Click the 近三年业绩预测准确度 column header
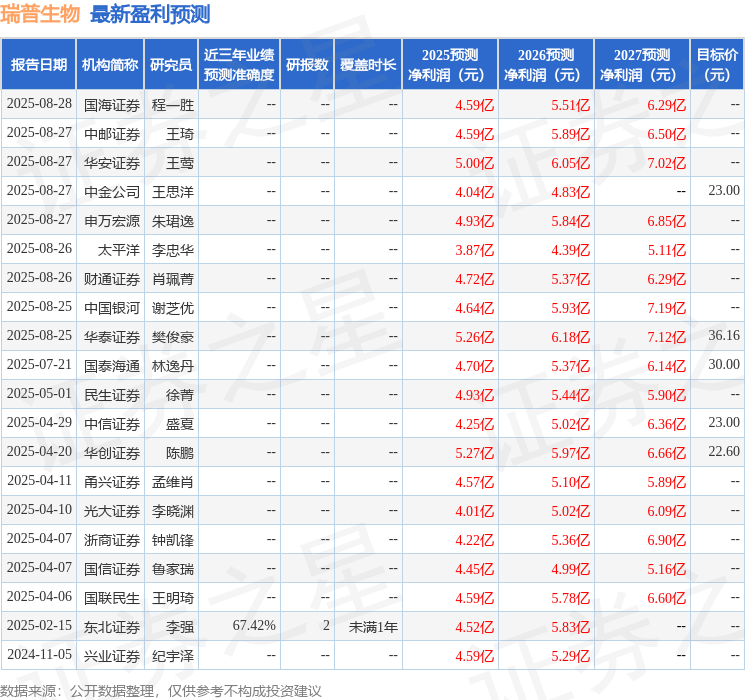This screenshot has height=700, width=745. 239,65
